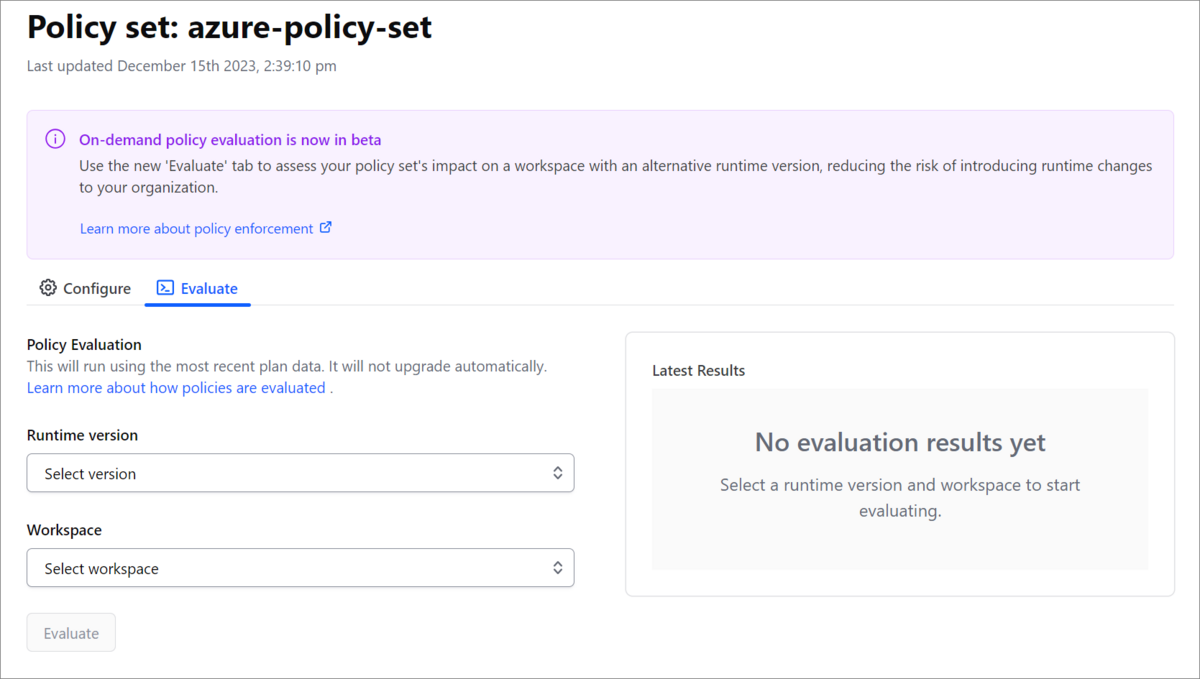The height and width of the screenshot is (679, 1200).
Task: Open Learn more about how policies are evaluated
Action: [x=176, y=388]
